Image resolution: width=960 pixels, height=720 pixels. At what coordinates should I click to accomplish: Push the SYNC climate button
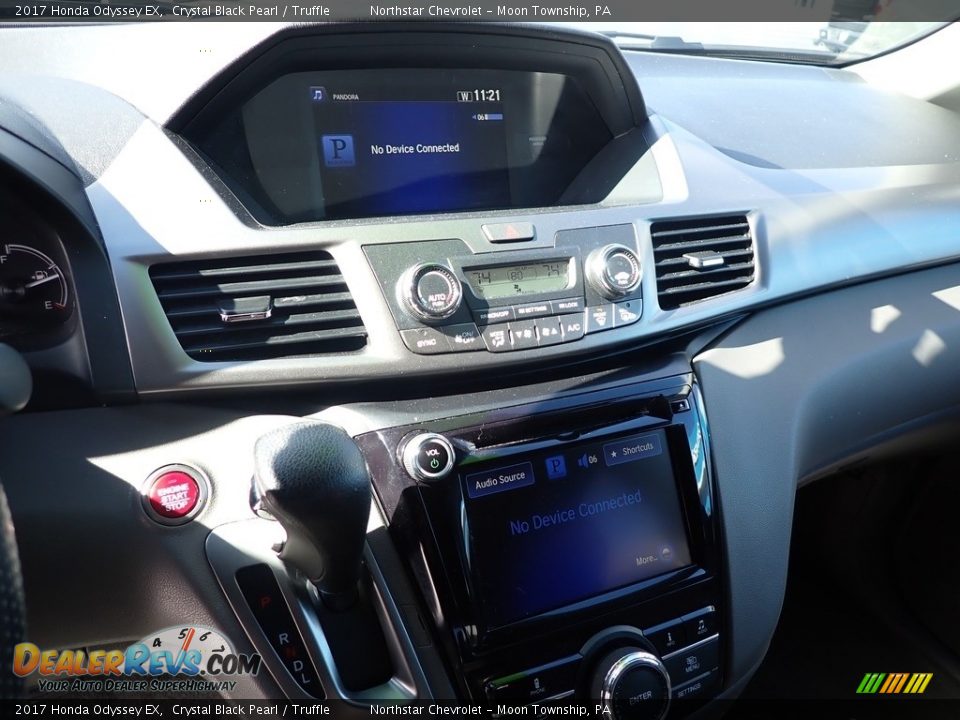click(x=425, y=342)
